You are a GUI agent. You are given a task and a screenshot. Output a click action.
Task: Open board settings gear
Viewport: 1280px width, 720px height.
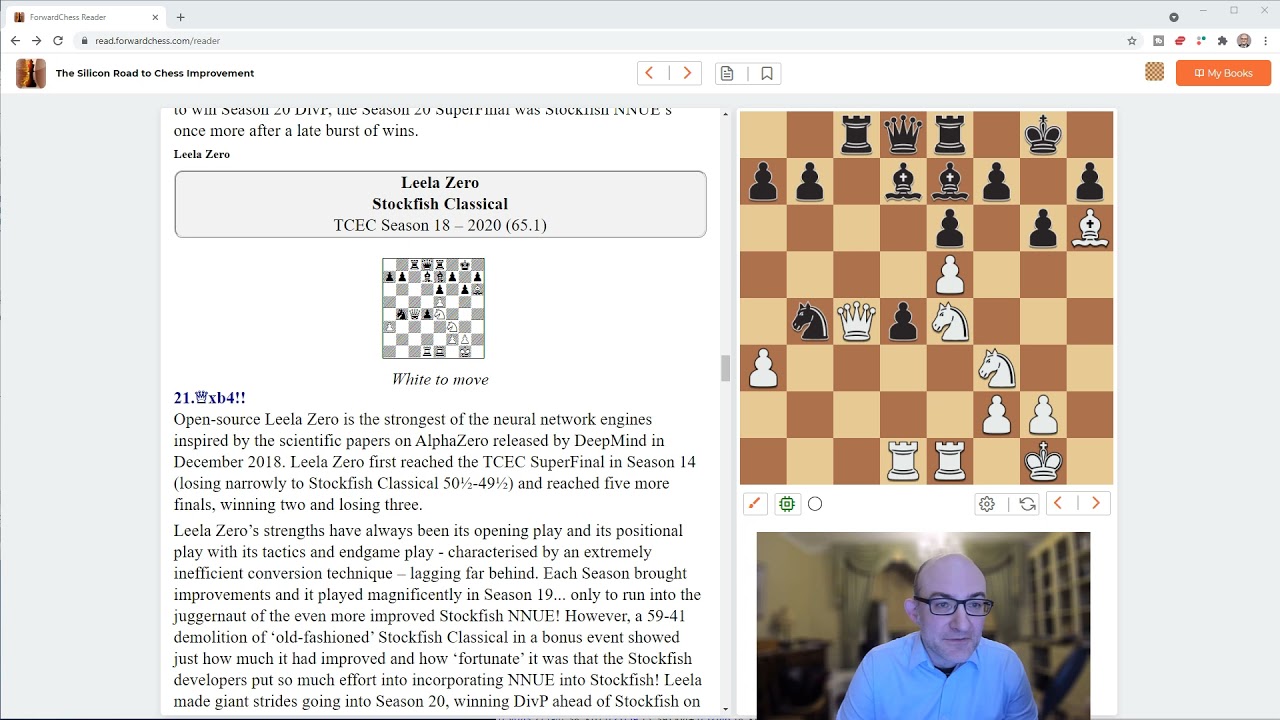coord(987,504)
